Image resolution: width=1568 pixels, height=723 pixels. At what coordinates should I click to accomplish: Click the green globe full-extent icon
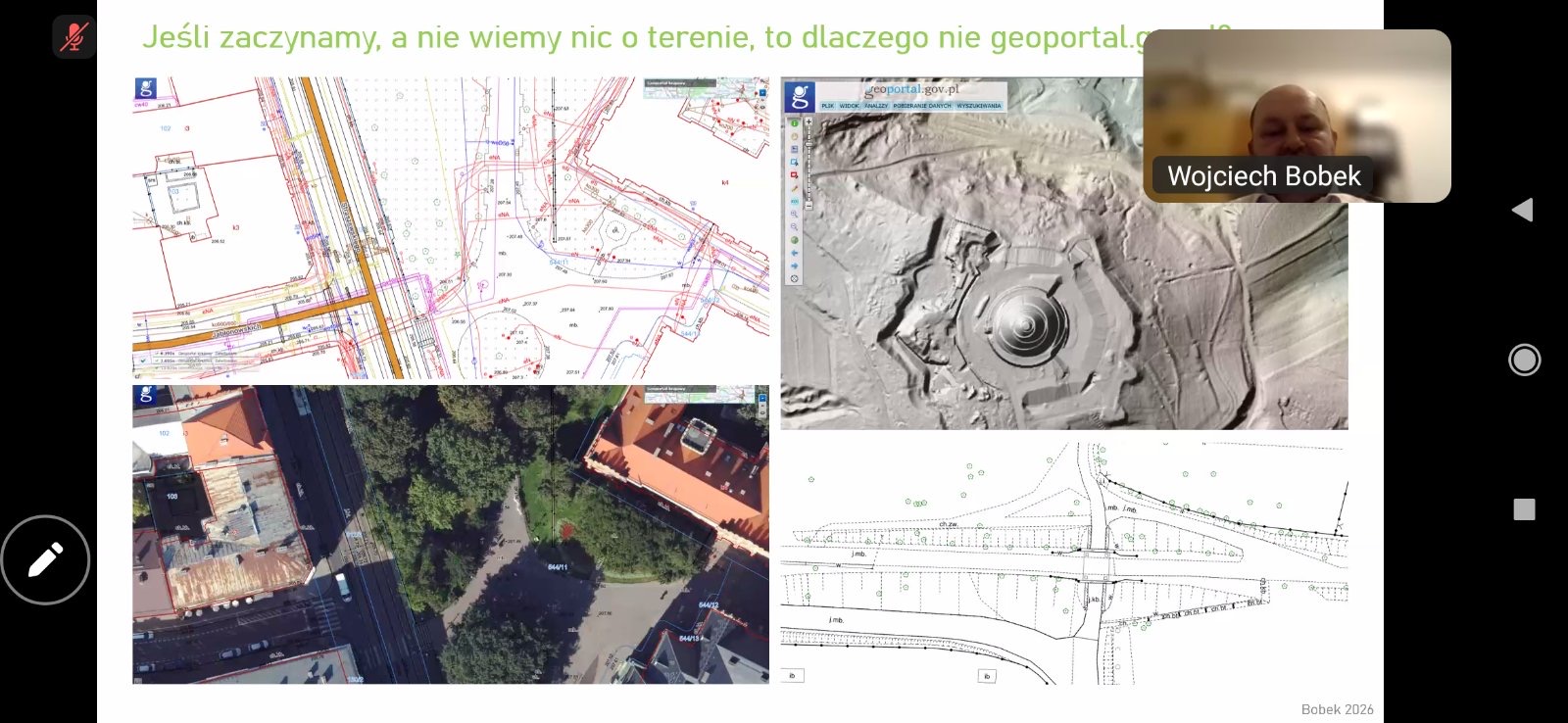[794, 240]
